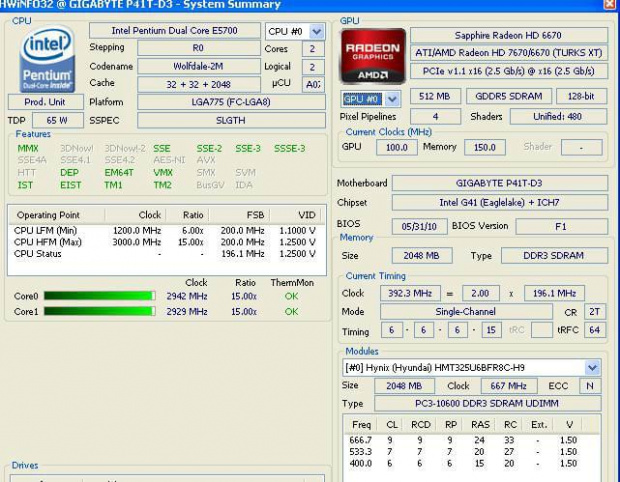Click the tRFC 64 field
Screen dimensions: 620x482
[595, 330]
